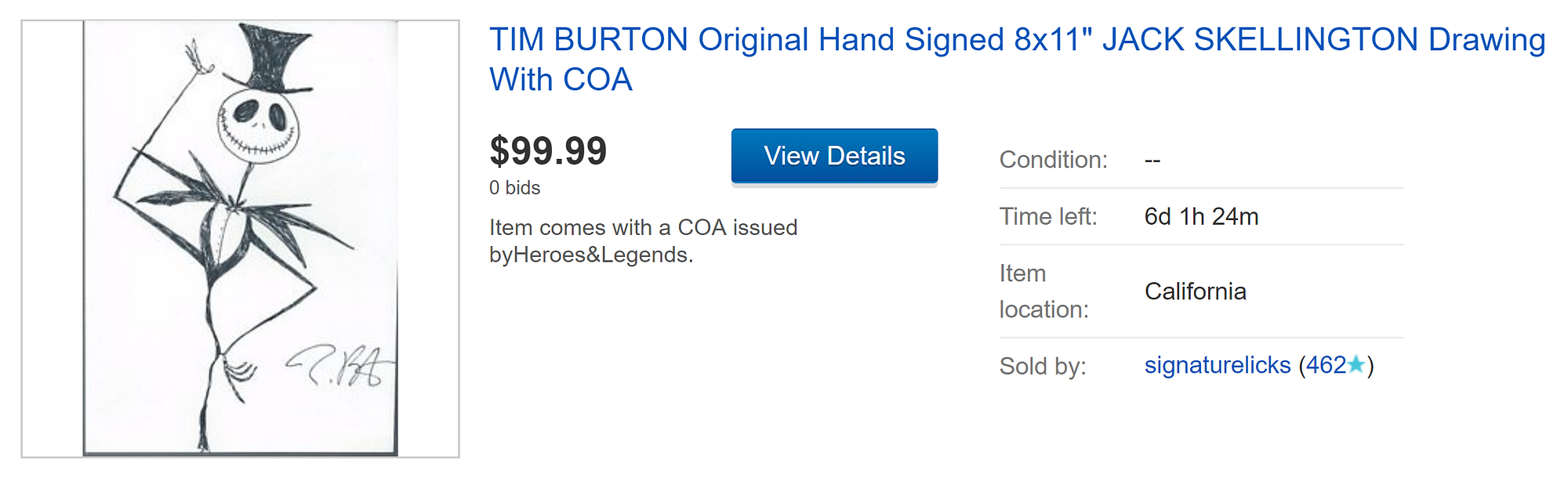This screenshot has height=481, width=1568.
Task: Click the signature on the drawing
Action: 341,367
